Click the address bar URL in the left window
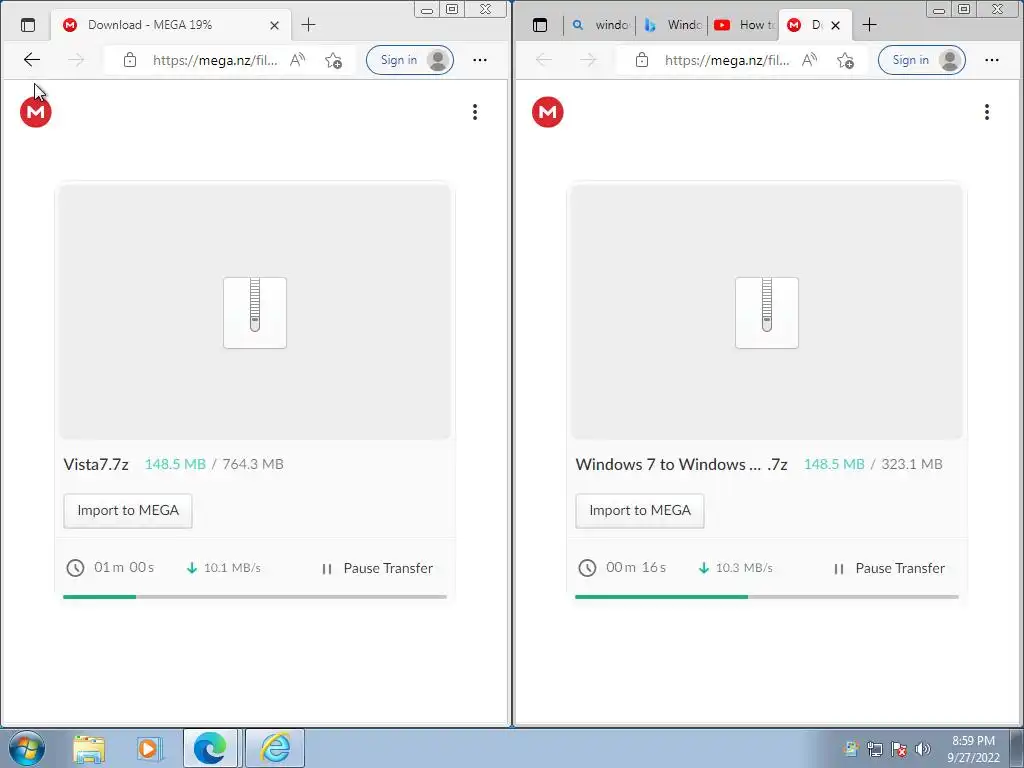 point(215,60)
